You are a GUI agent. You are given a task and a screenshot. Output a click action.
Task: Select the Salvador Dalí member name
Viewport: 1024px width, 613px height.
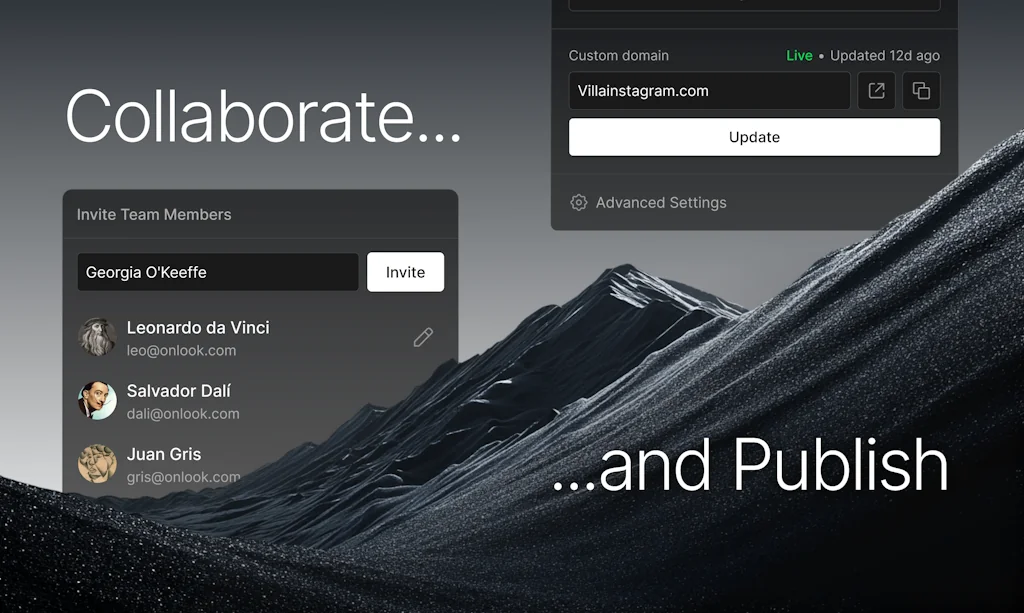[x=178, y=391]
